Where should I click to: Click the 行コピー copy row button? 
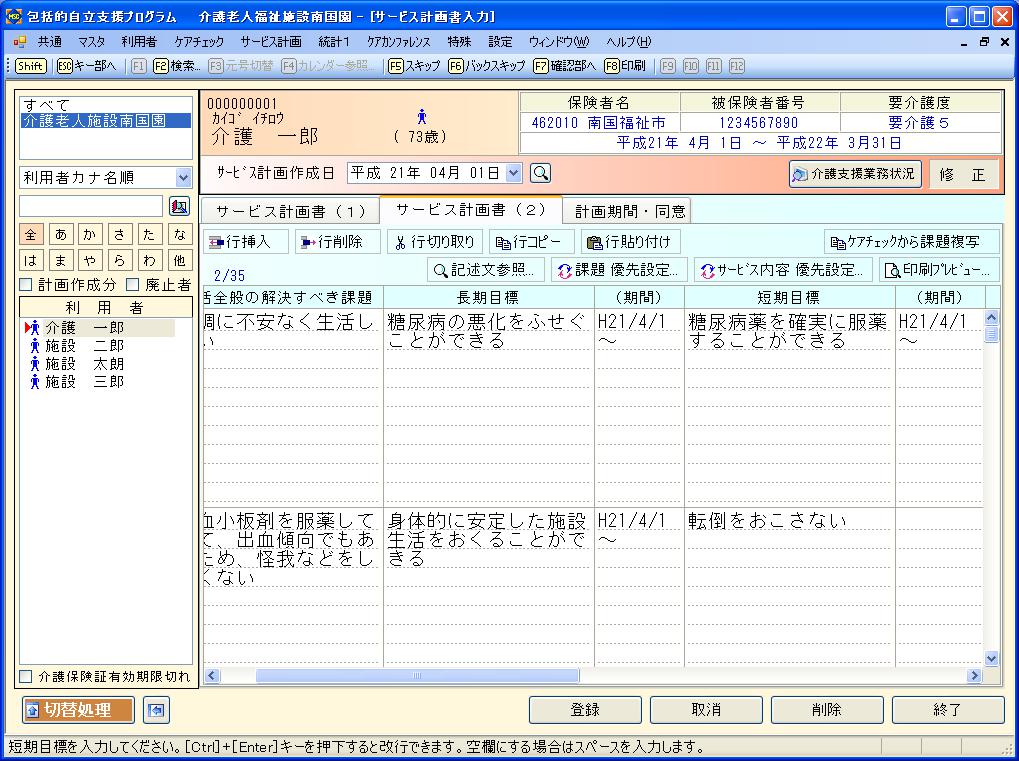click(x=532, y=242)
